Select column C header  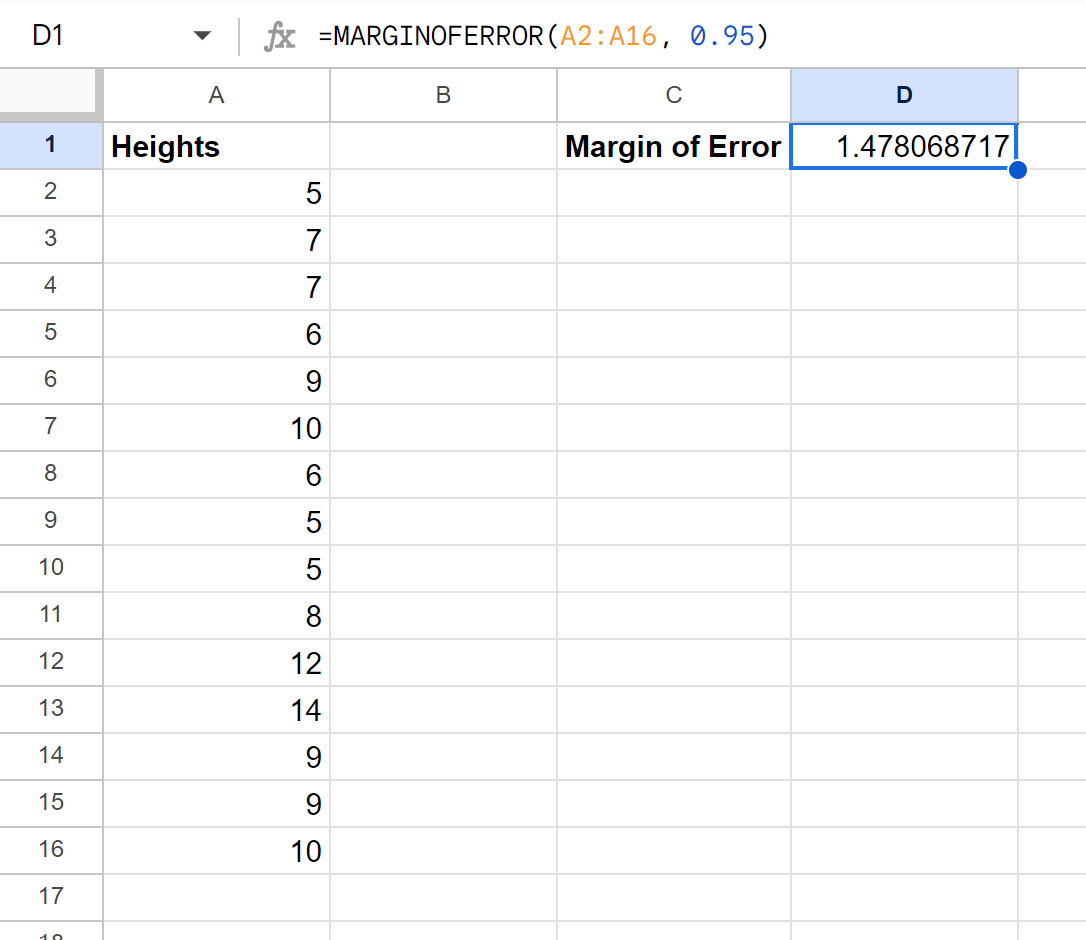point(674,95)
